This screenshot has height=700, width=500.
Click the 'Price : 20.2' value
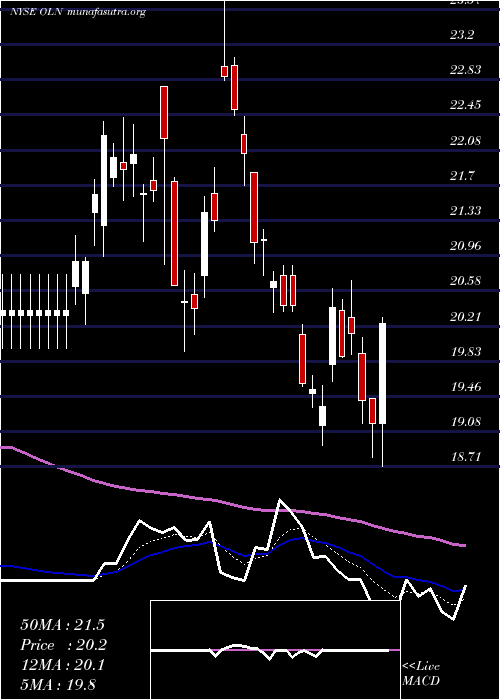point(63,645)
